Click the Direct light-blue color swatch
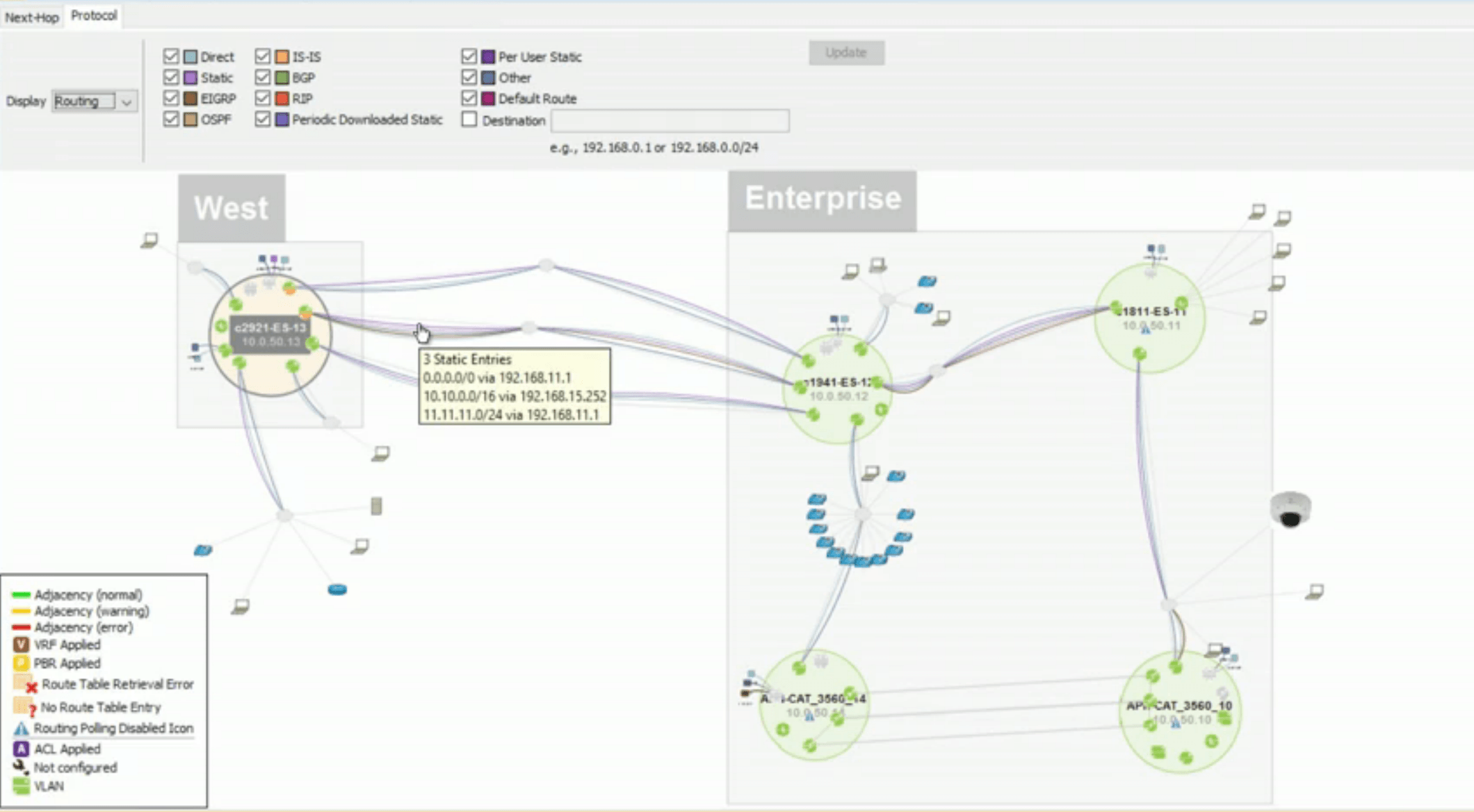 click(191, 57)
